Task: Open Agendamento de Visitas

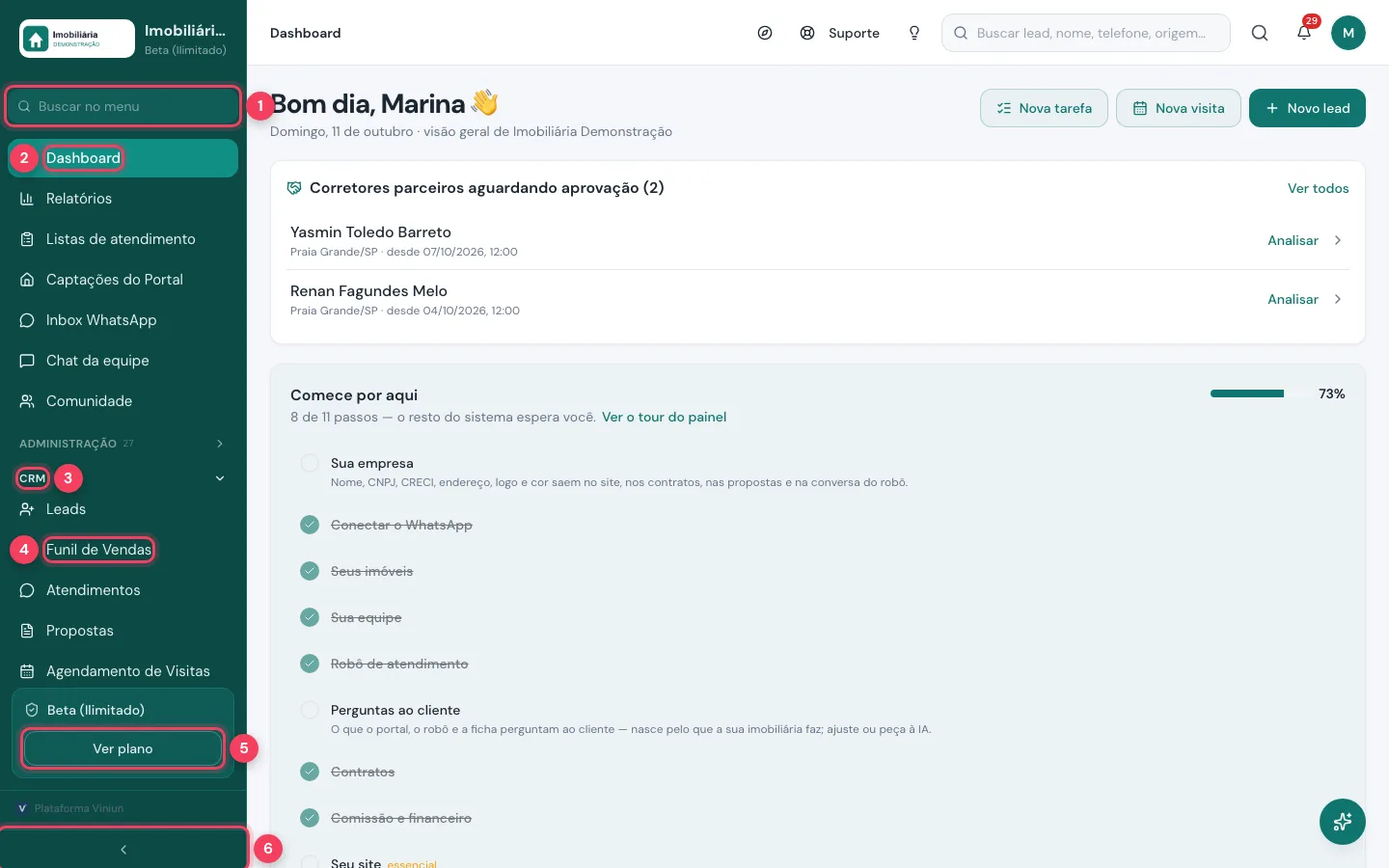Action: 123,671
